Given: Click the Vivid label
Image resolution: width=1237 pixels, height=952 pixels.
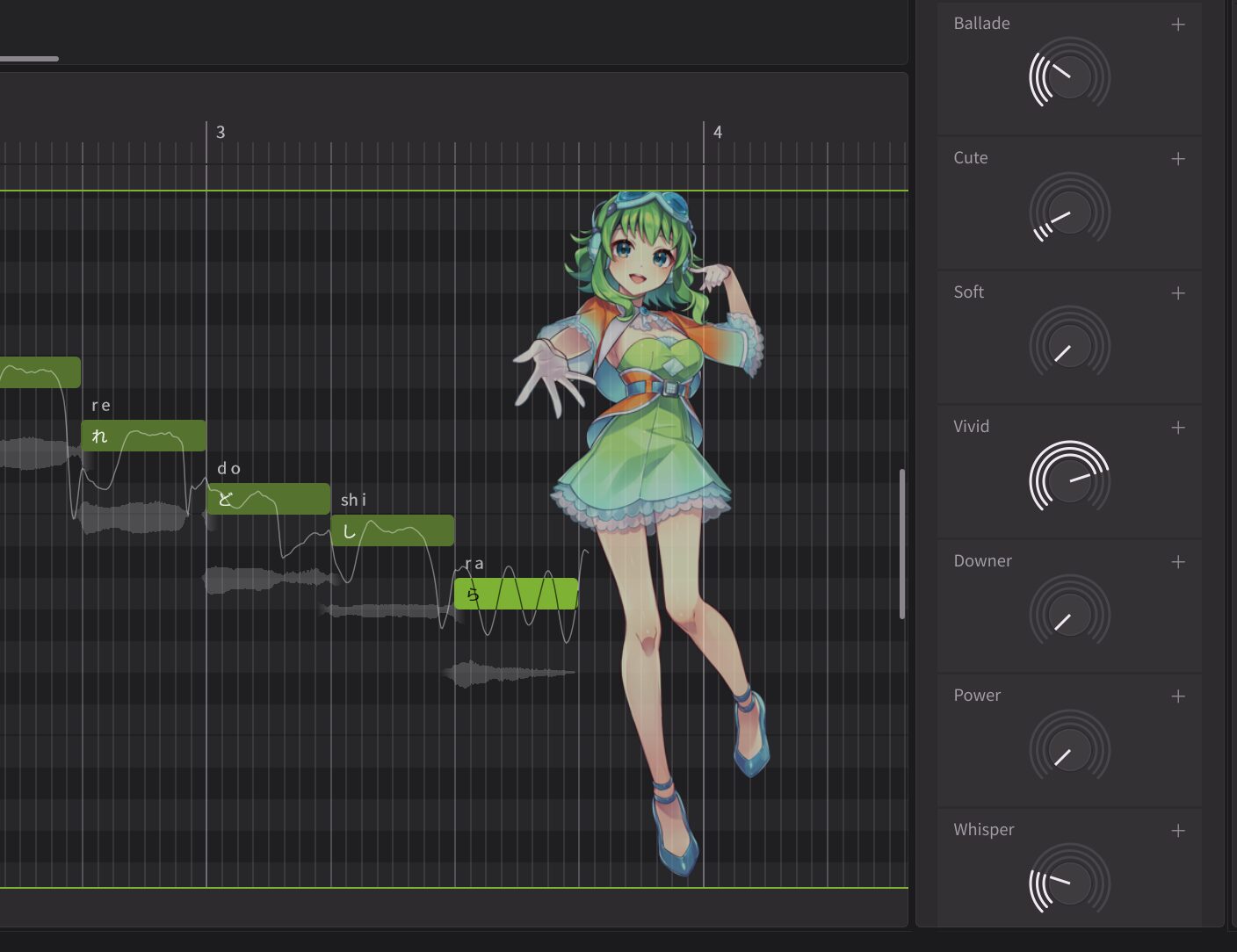Looking at the screenshot, I should pos(971,427).
